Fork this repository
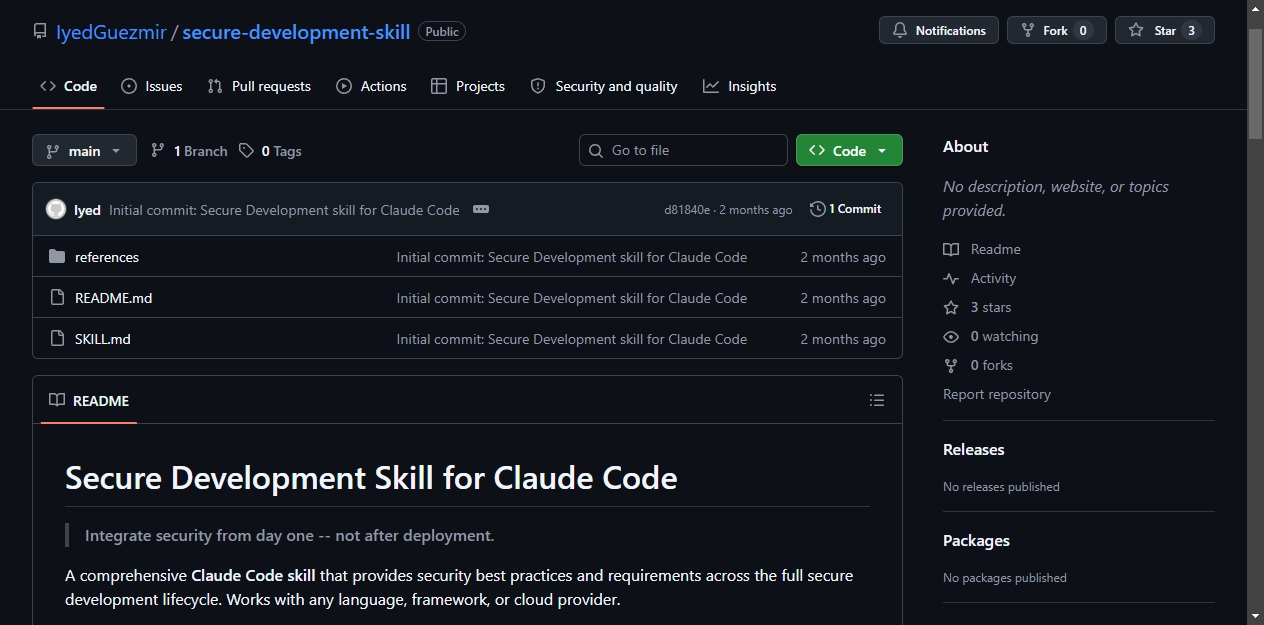 pos(1057,31)
